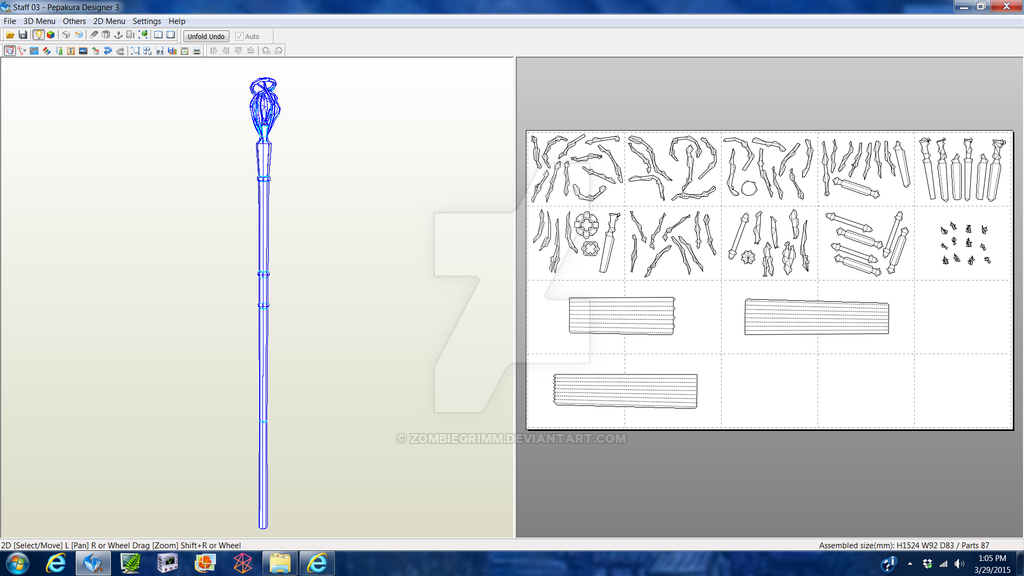Image resolution: width=1024 pixels, height=576 pixels.
Task: Click the colored cube texture icon
Action: [51, 35]
